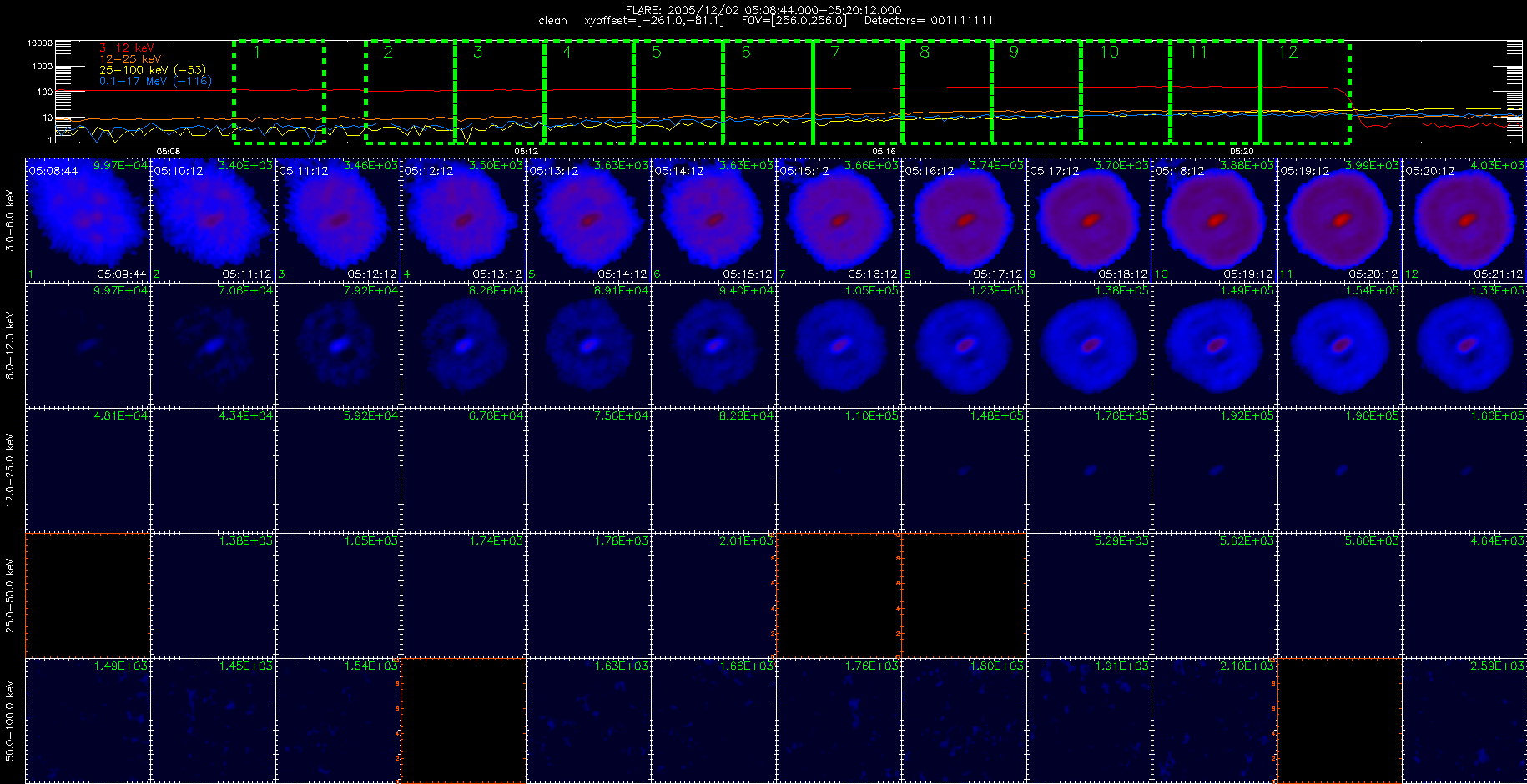Select the 6.0-12.0 keV image labeled 1.33E+05
The height and width of the screenshot is (784, 1527).
(1464, 345)
